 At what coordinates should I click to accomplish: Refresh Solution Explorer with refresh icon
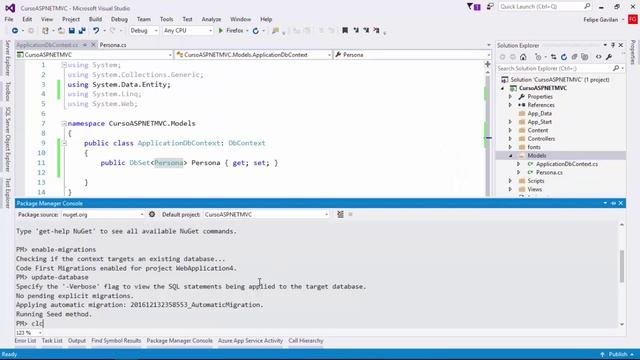click(564, 57)
